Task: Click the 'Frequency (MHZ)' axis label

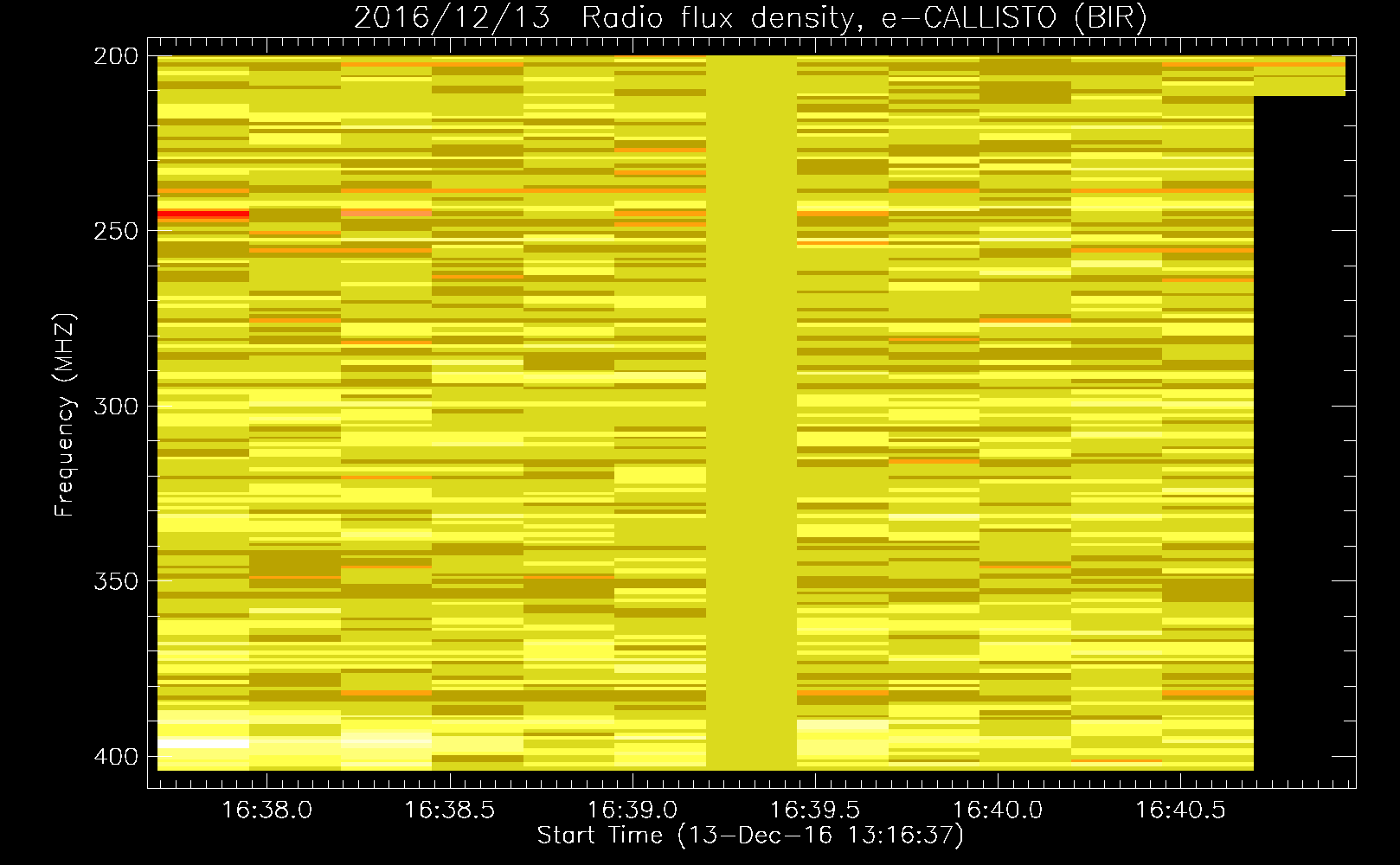Action: pos(65,413)
